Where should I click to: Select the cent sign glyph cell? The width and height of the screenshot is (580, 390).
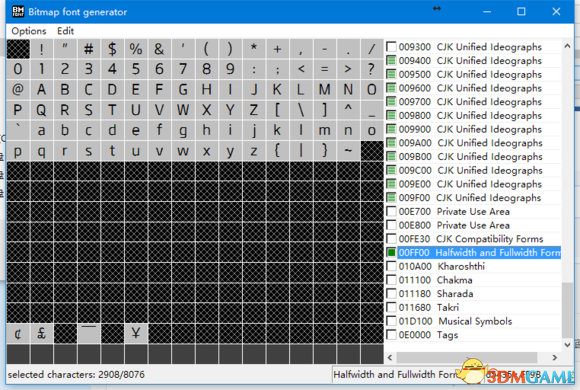18,333
